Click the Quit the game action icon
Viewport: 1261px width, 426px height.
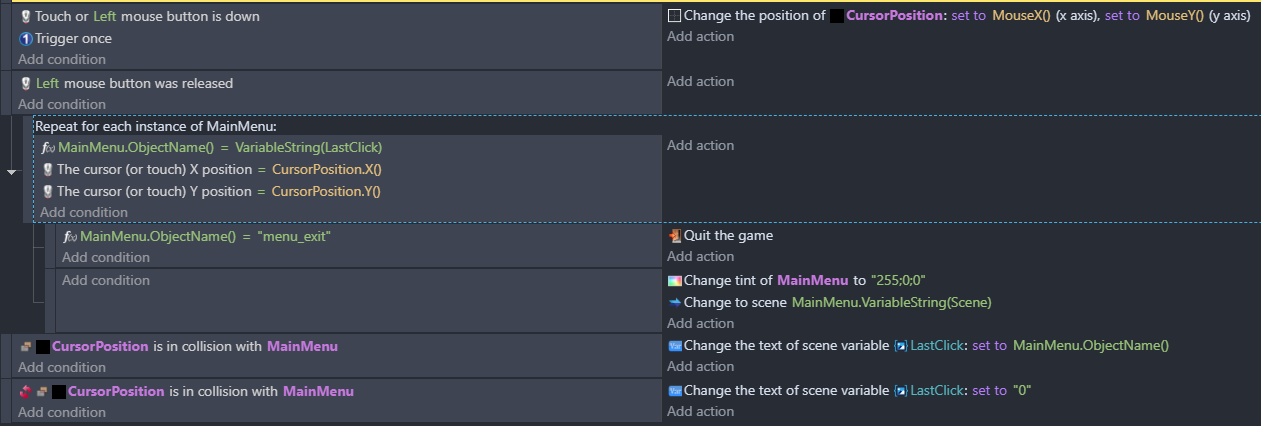pyautogui.click(x=675, y=236)
